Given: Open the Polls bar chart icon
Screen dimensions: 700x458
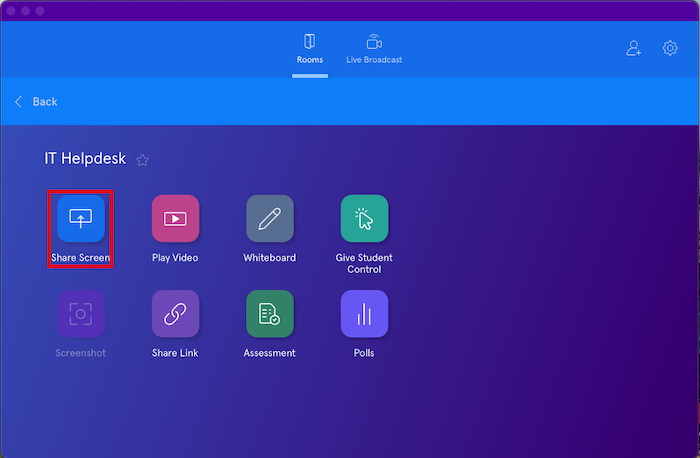Looking at the screenshot, I should (364, 314).
